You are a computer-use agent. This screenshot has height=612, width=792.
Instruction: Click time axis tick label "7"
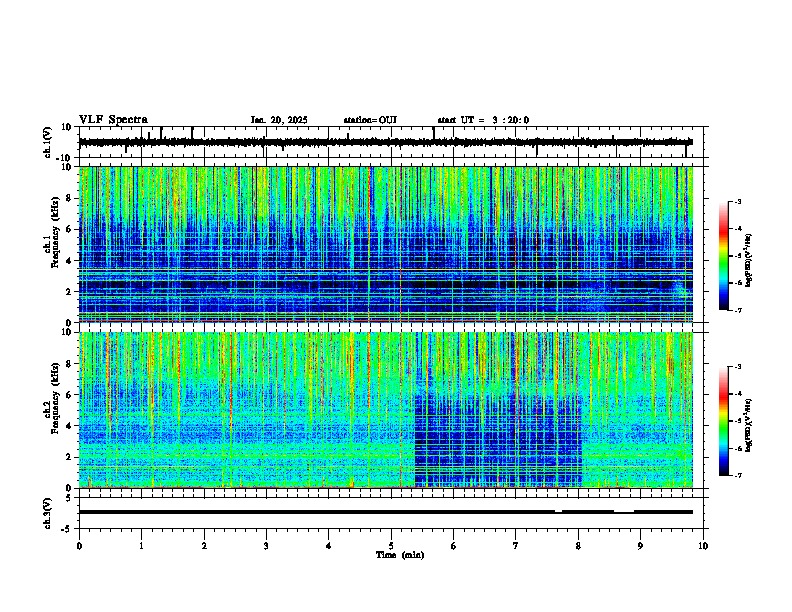click(516, 546)
